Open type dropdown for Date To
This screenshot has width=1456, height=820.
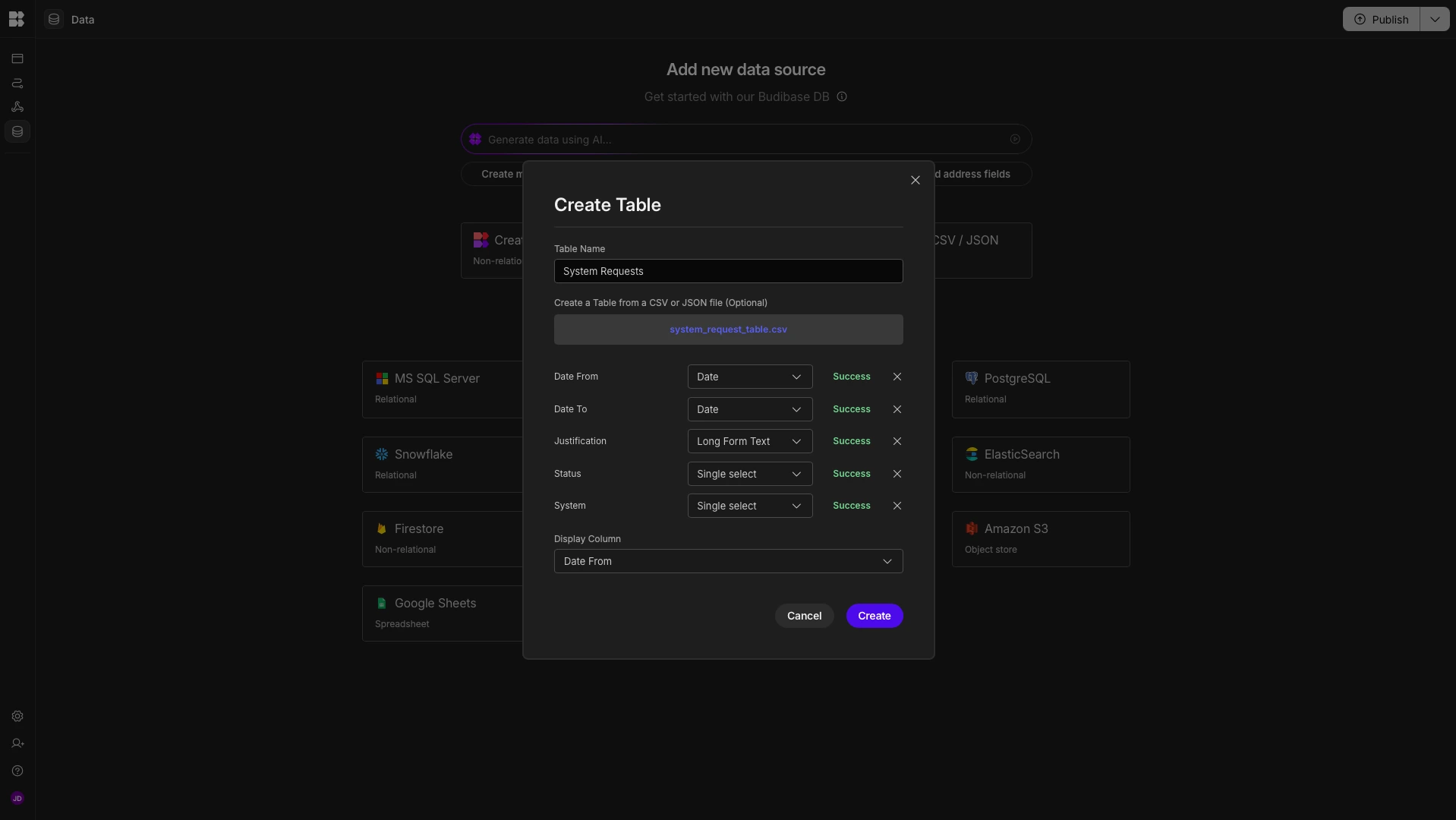(x=750, y=409)
